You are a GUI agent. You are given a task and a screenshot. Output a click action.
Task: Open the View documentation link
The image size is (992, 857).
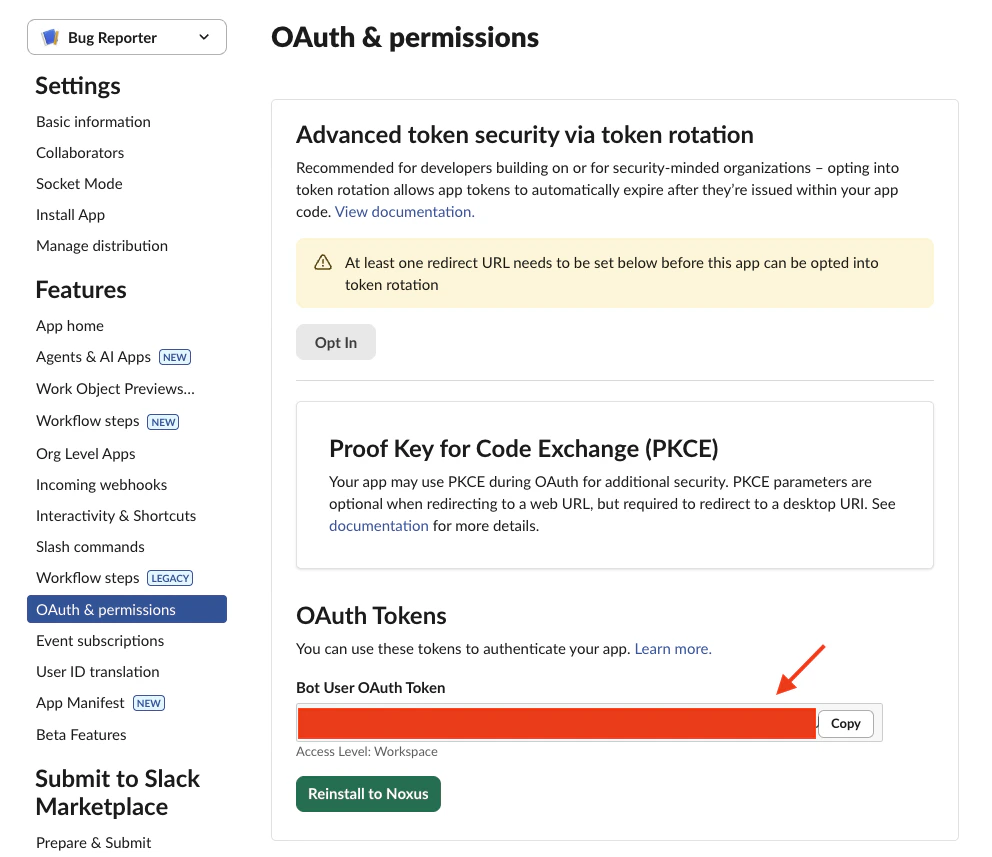[x=404, y=211]
